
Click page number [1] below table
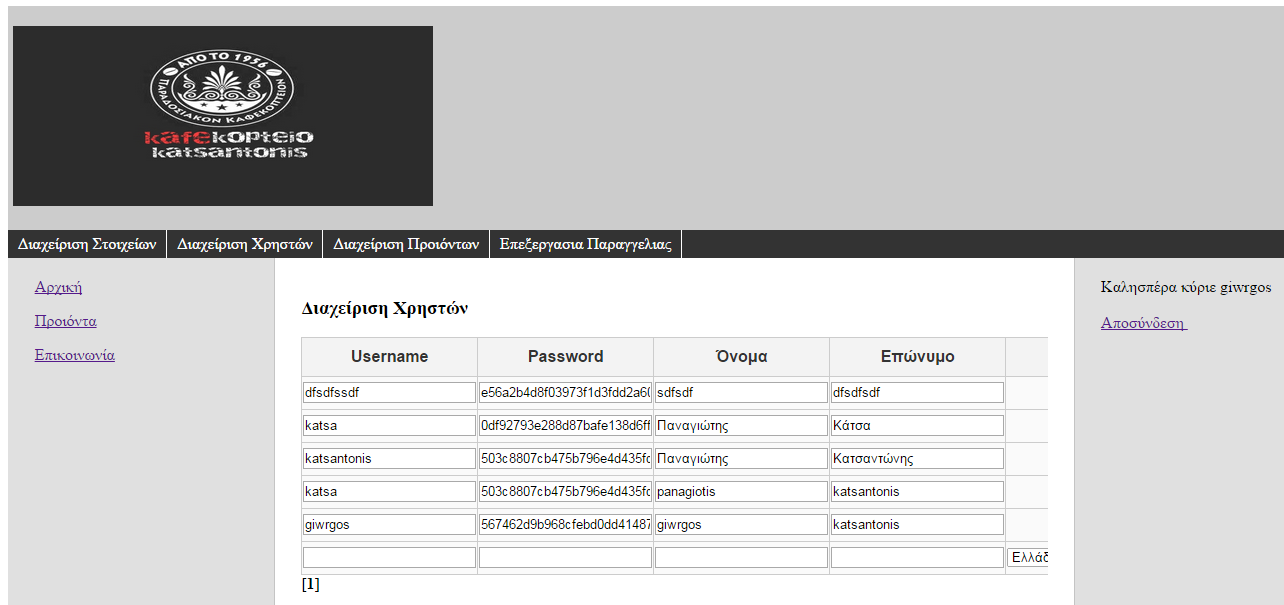pos(311,584)
